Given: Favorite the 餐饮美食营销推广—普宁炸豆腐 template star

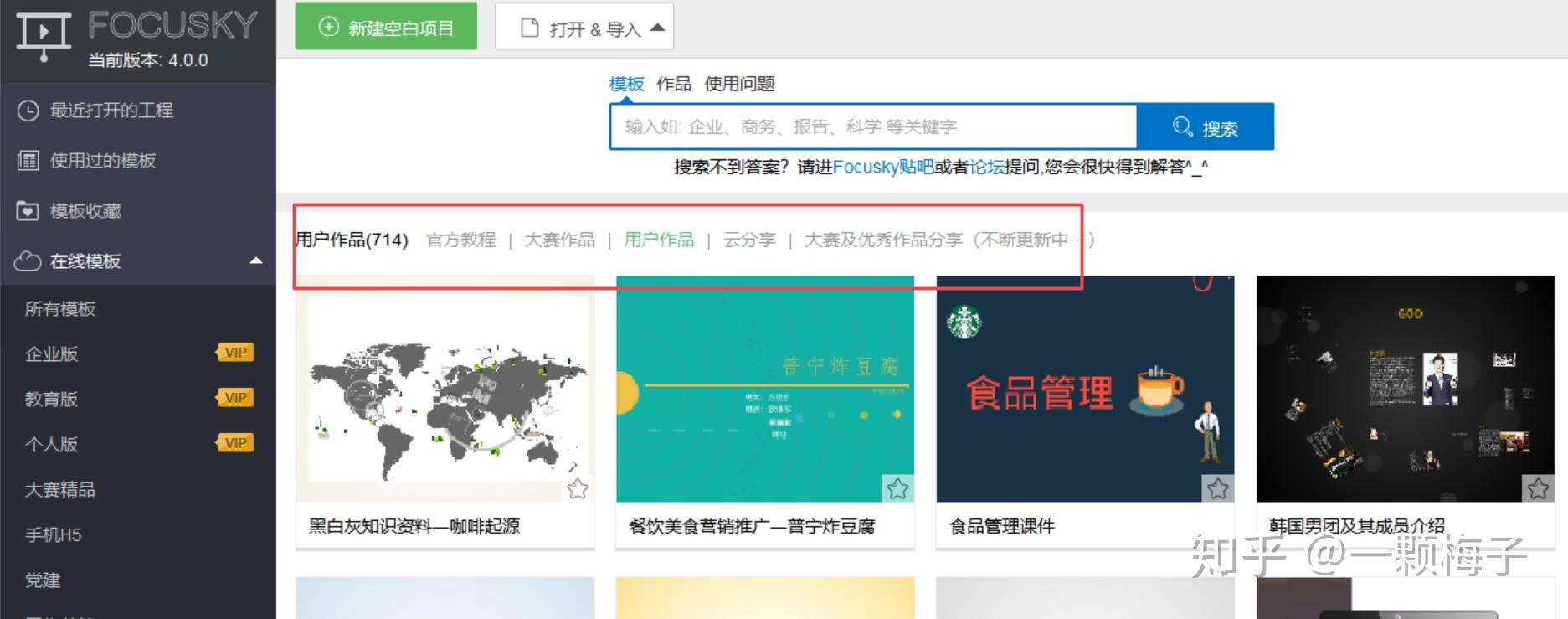Looking at the screenshot, I should click(x=898, y=488).
